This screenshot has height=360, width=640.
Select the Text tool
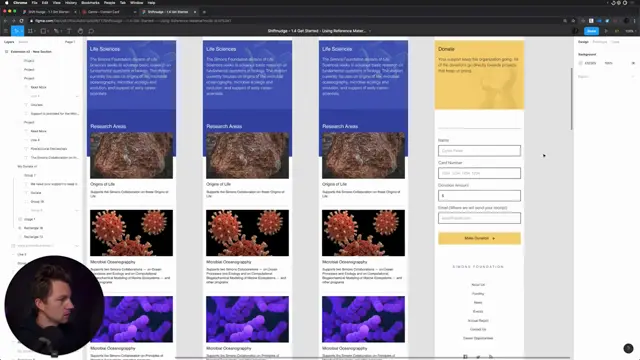pos(69,31)
